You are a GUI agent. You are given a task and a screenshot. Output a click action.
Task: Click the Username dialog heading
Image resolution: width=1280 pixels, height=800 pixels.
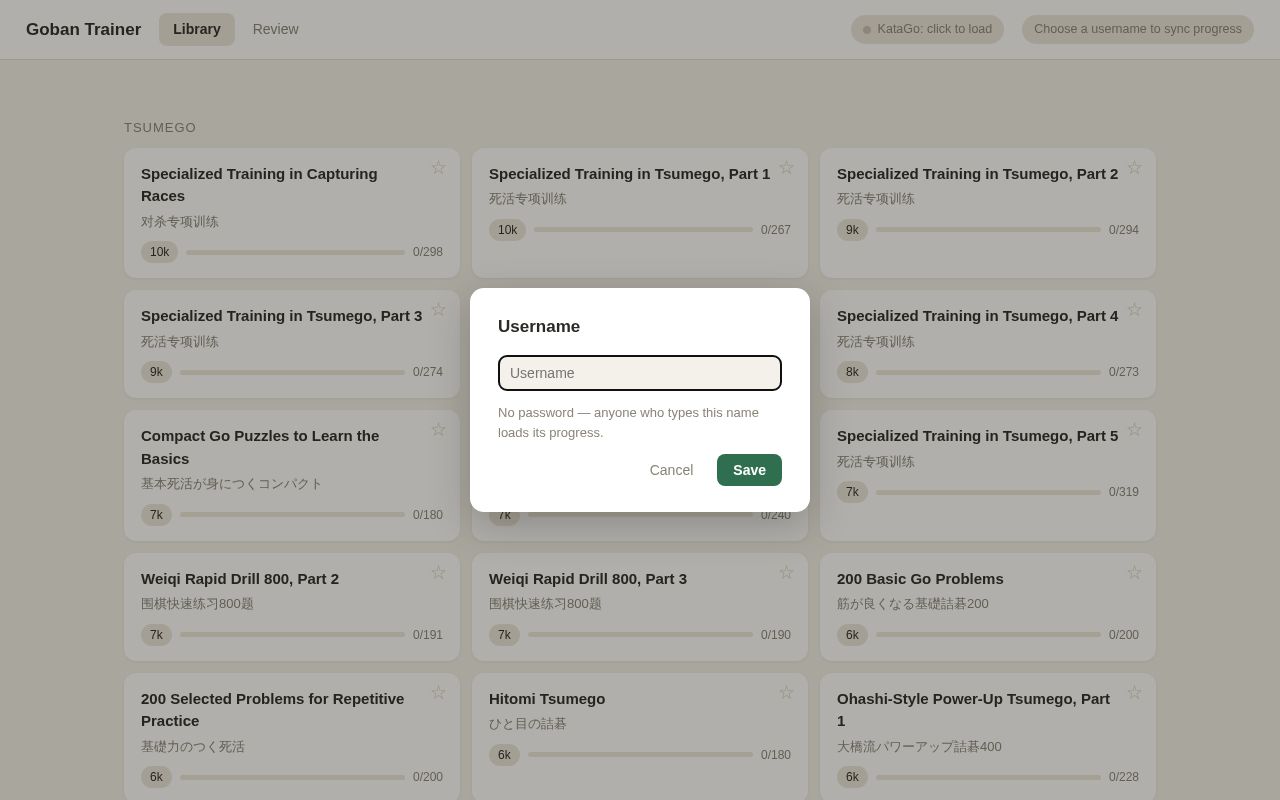(x=539, y=327)
